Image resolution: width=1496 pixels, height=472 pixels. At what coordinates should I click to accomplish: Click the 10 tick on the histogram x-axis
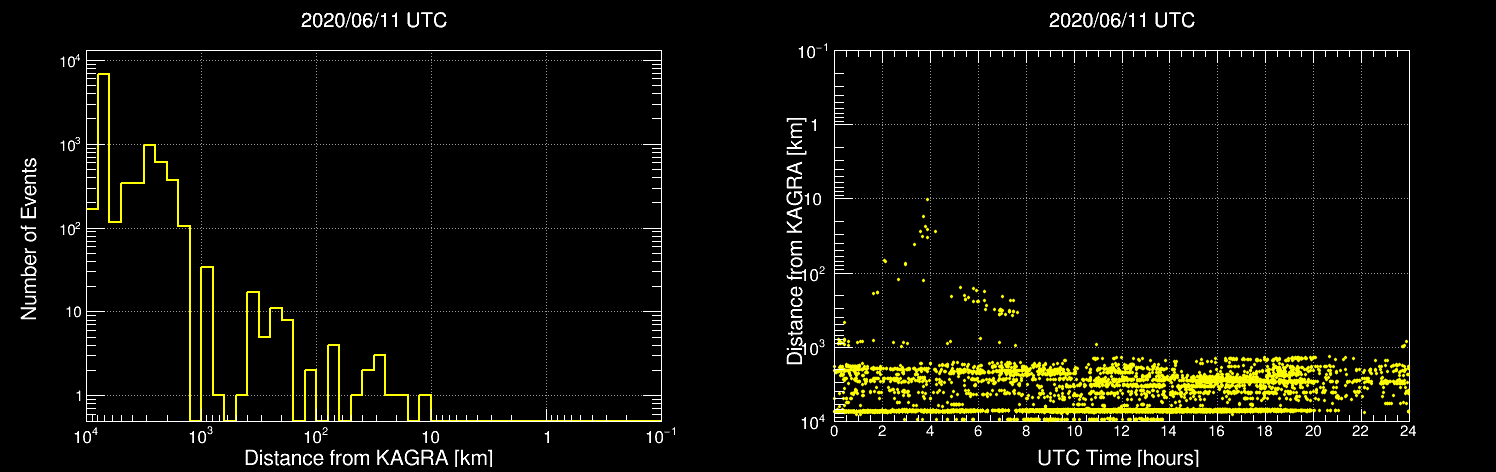(431, 438)
